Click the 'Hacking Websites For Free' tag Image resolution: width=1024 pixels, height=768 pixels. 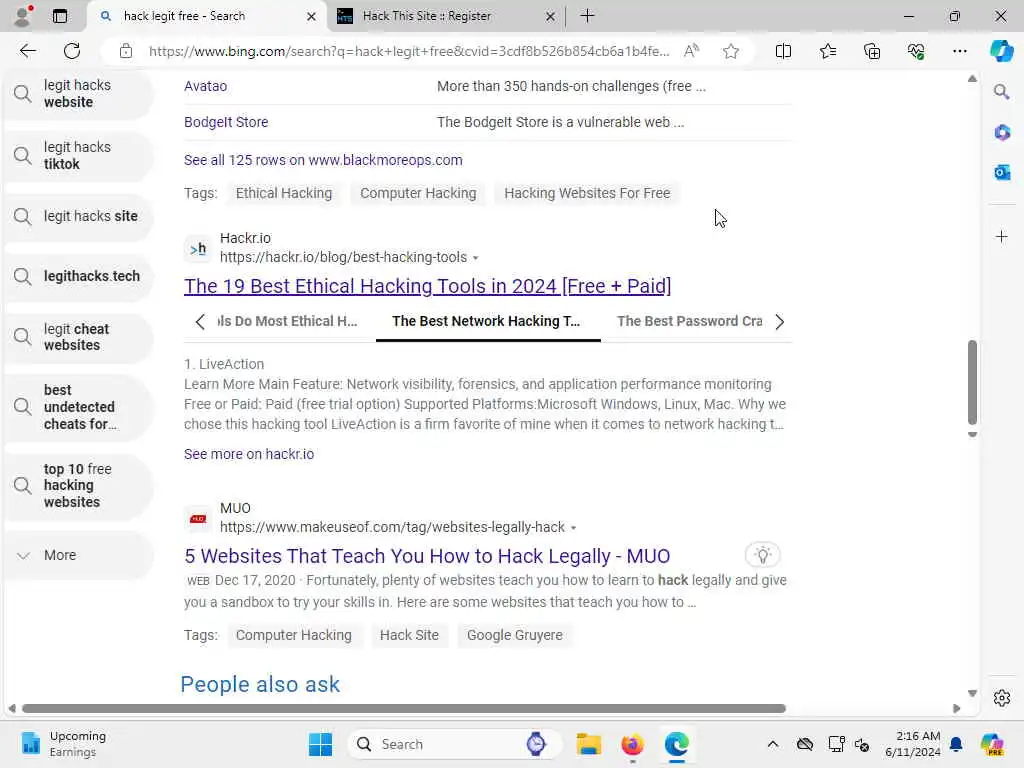[587, 193]
